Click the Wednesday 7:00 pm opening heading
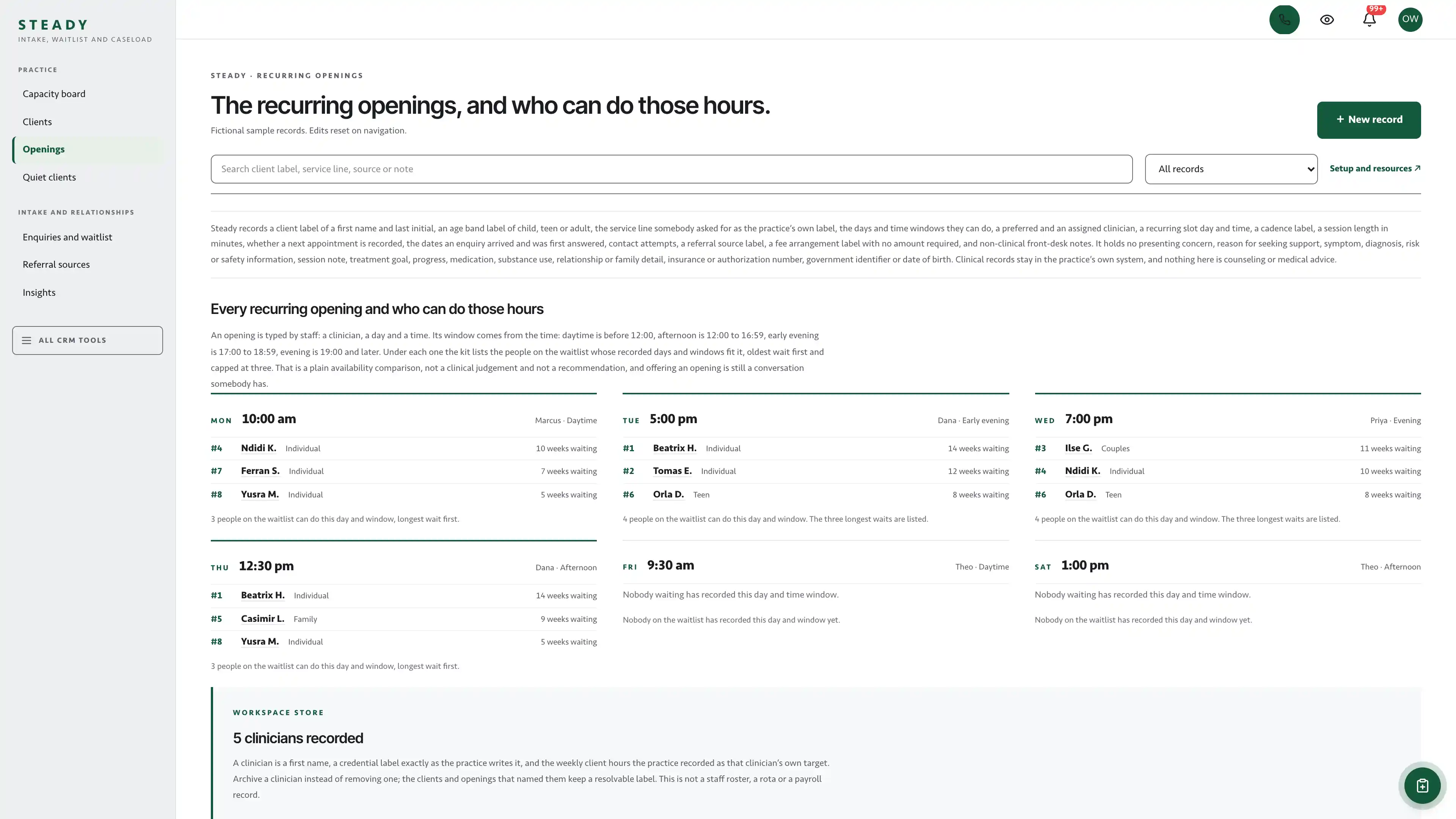 [1089, 419]
